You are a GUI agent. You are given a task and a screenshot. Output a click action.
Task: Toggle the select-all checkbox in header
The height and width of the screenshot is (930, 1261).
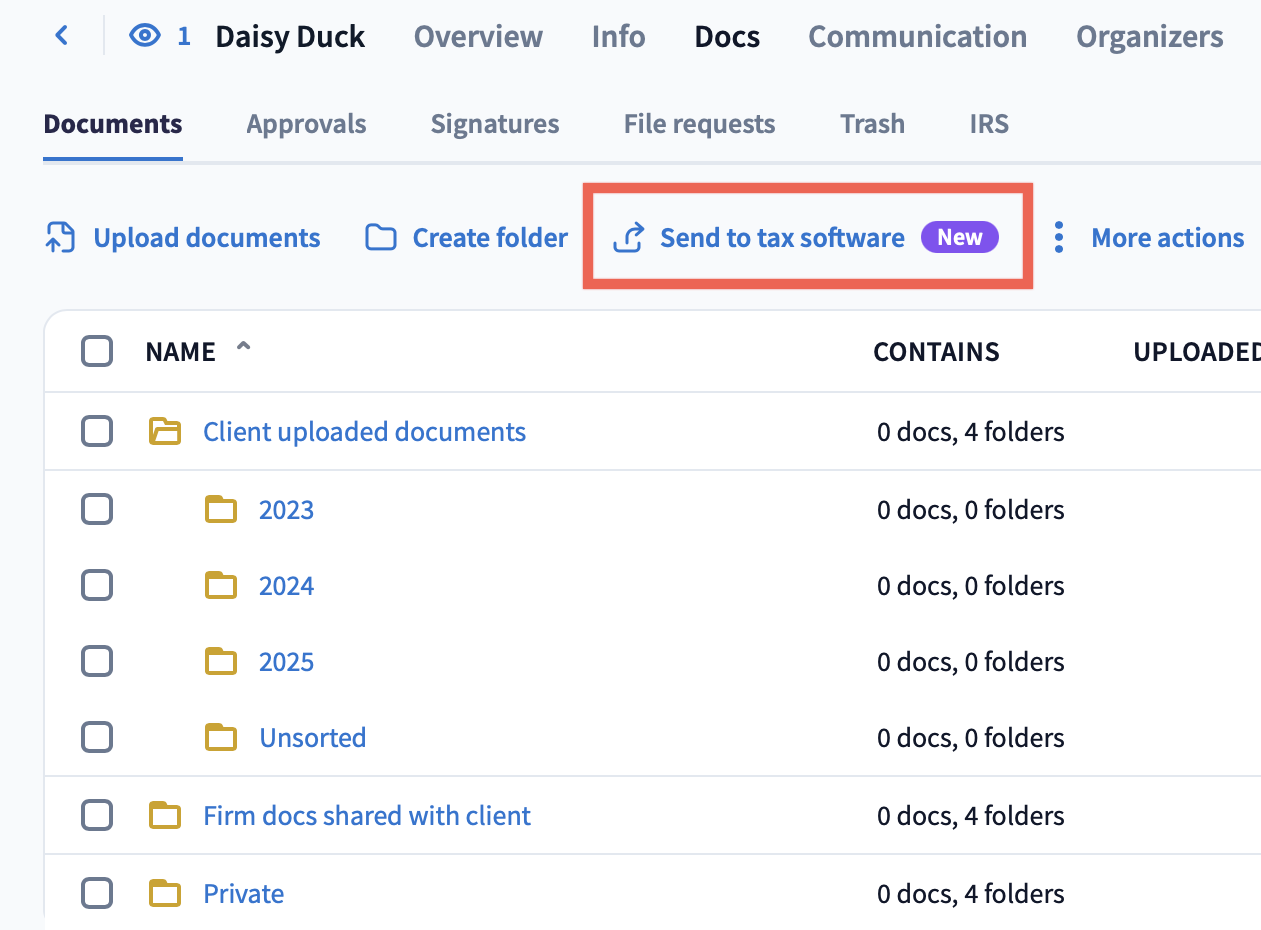point(97,352)
